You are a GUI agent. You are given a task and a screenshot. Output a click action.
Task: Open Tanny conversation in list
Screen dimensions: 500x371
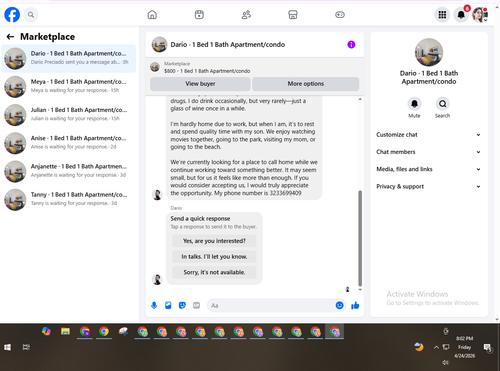click(x=69, y=200)
